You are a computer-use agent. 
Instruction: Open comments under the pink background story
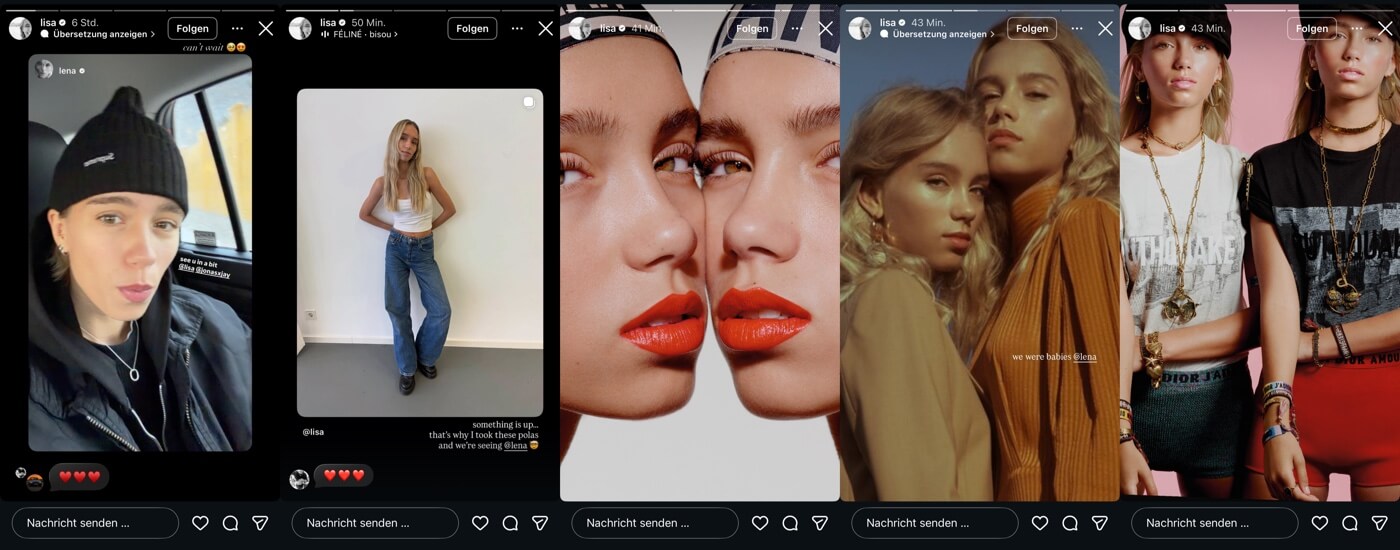tap(1350, 523)
